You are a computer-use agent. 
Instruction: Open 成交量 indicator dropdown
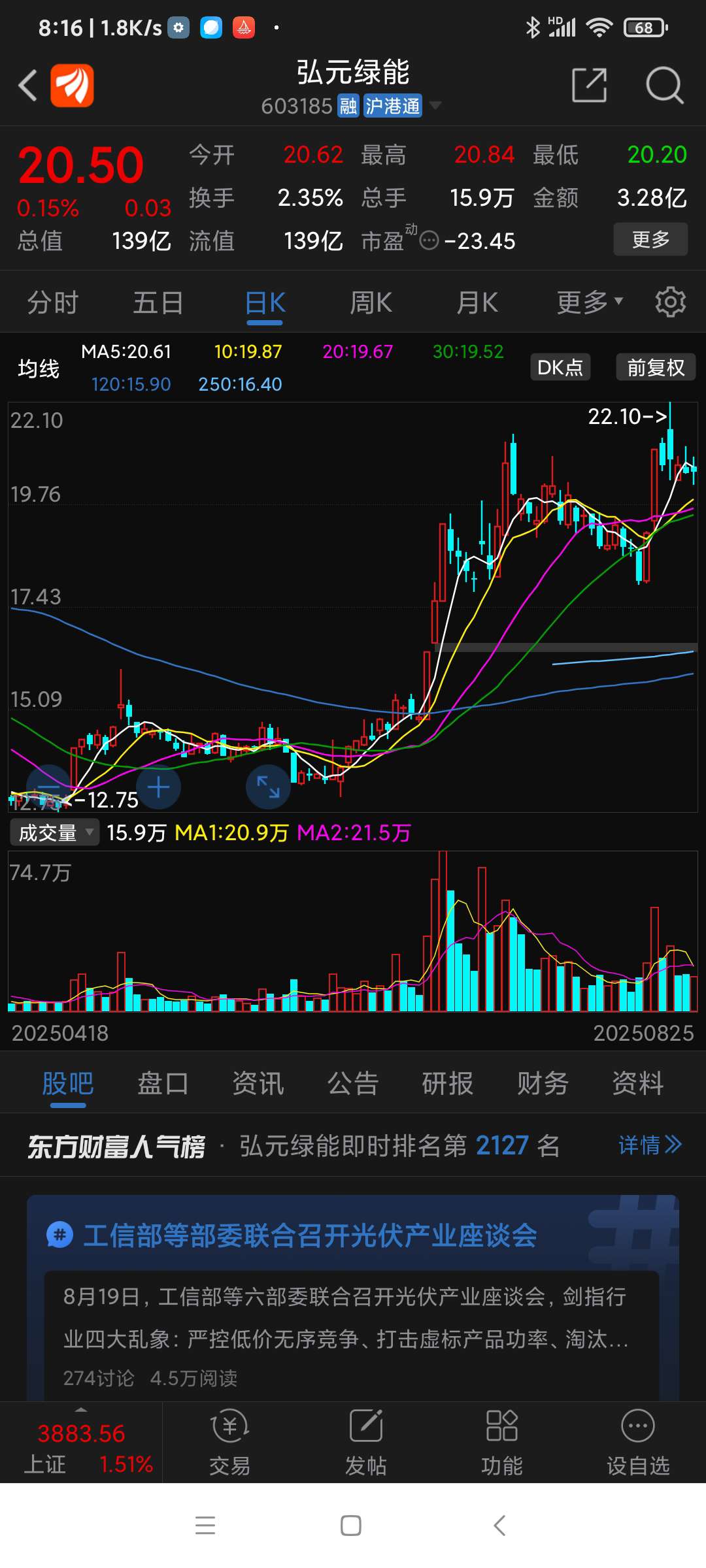point(54,832)
